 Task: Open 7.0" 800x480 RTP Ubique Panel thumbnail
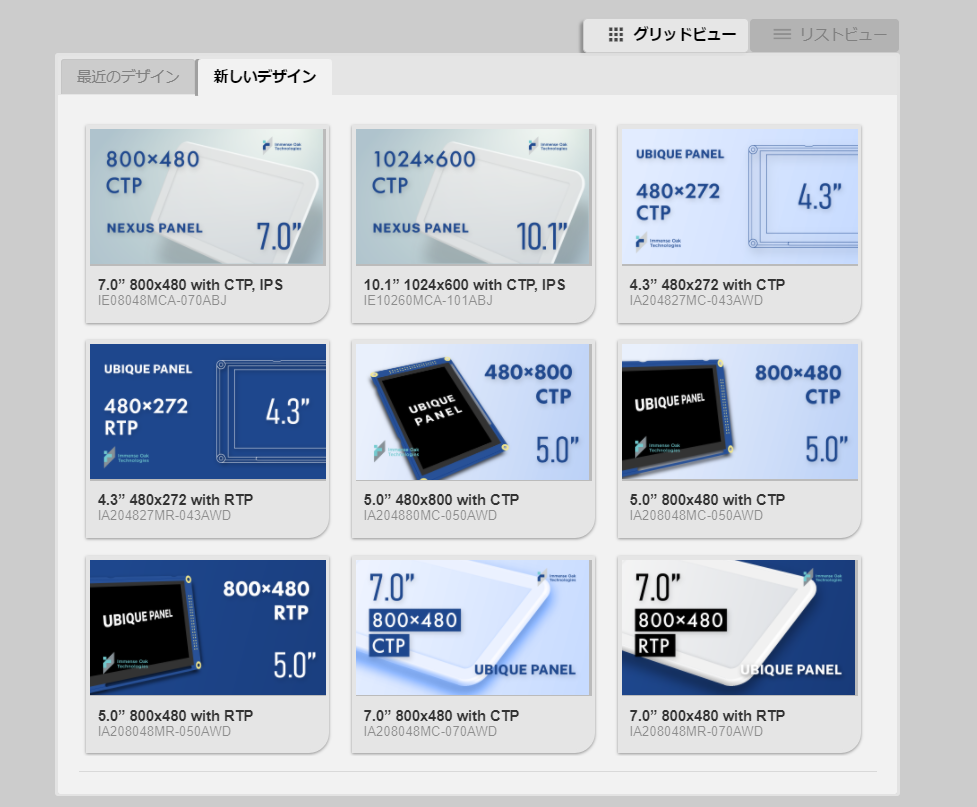740,628
